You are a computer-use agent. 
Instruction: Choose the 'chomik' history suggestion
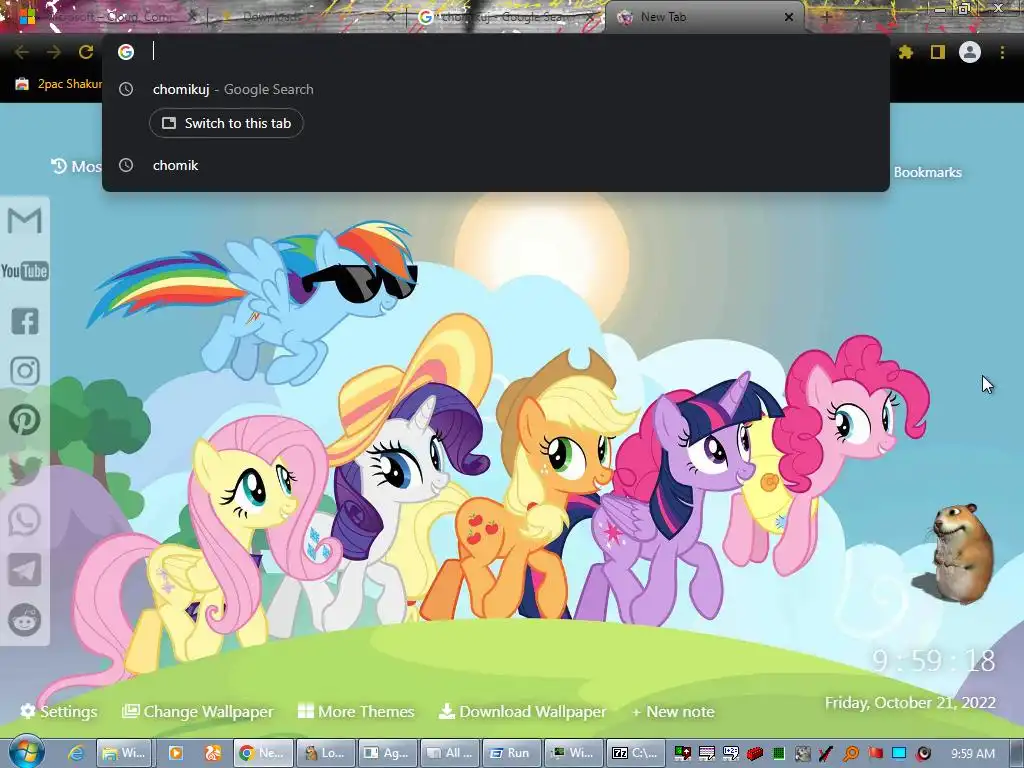[496, 165]
